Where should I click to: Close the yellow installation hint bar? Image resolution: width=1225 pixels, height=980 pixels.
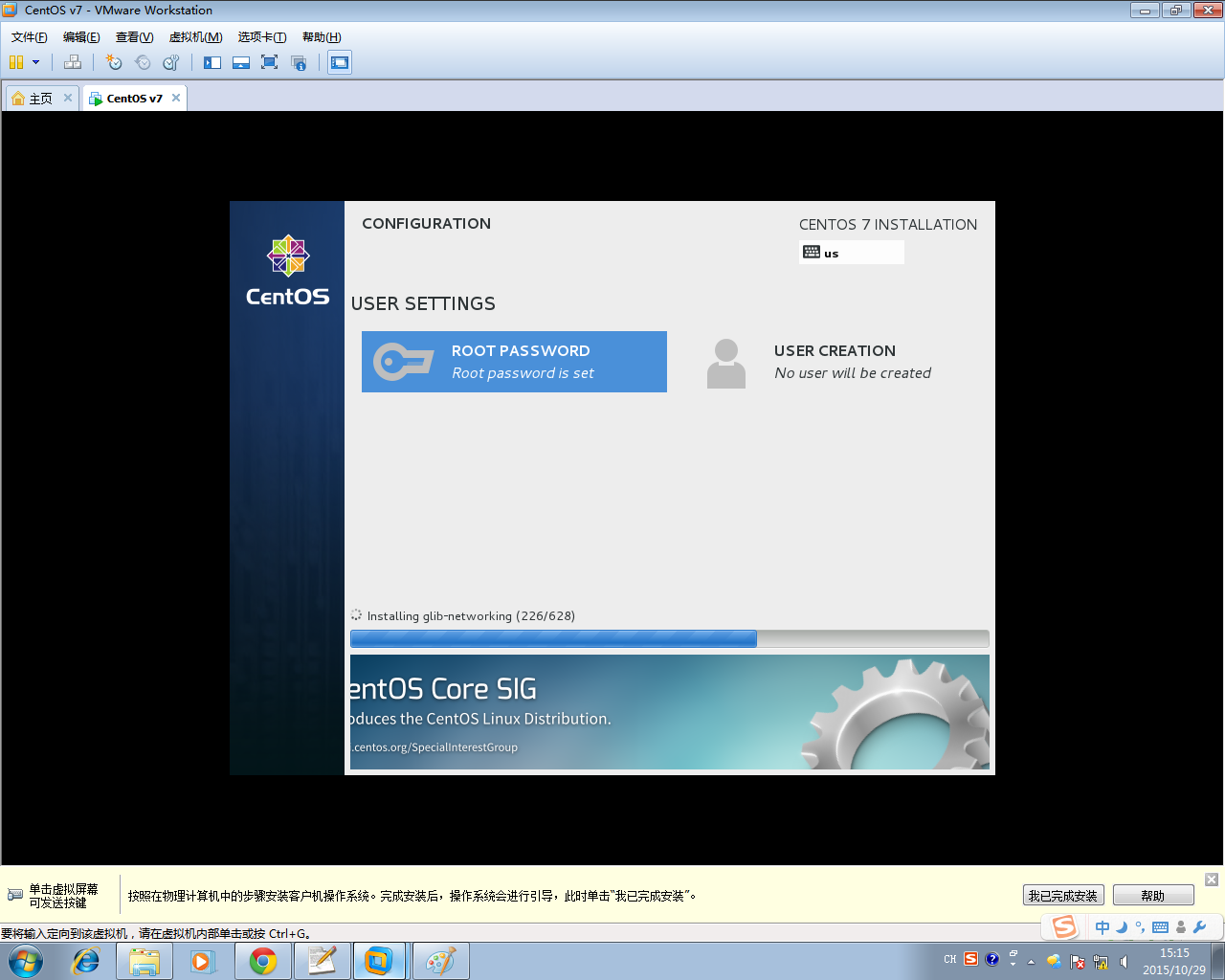[1212, 880]
